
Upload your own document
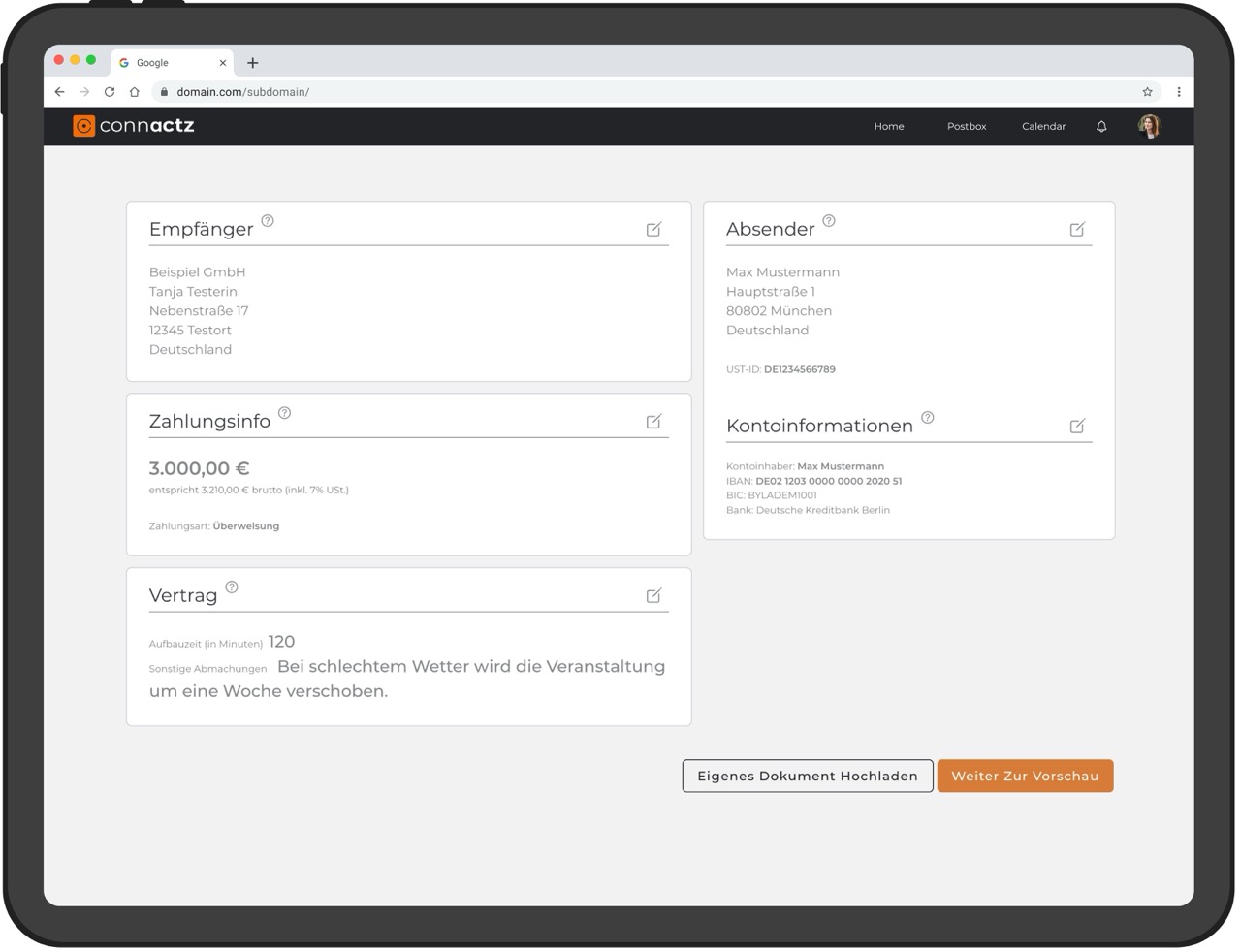807,776
